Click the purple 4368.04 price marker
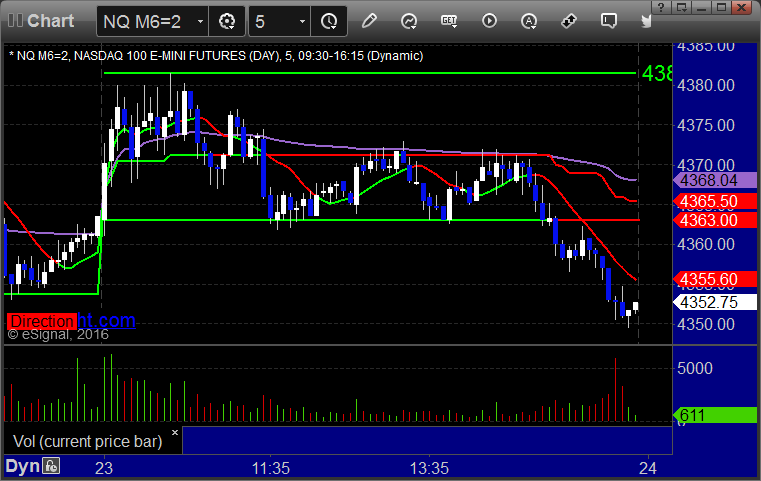This screenshot has width=761, height=481. click(715, 180)
